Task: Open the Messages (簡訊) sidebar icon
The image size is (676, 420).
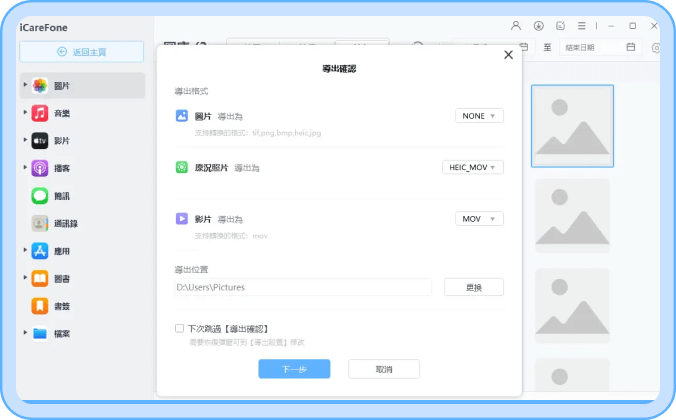Action: coord(40,196)
